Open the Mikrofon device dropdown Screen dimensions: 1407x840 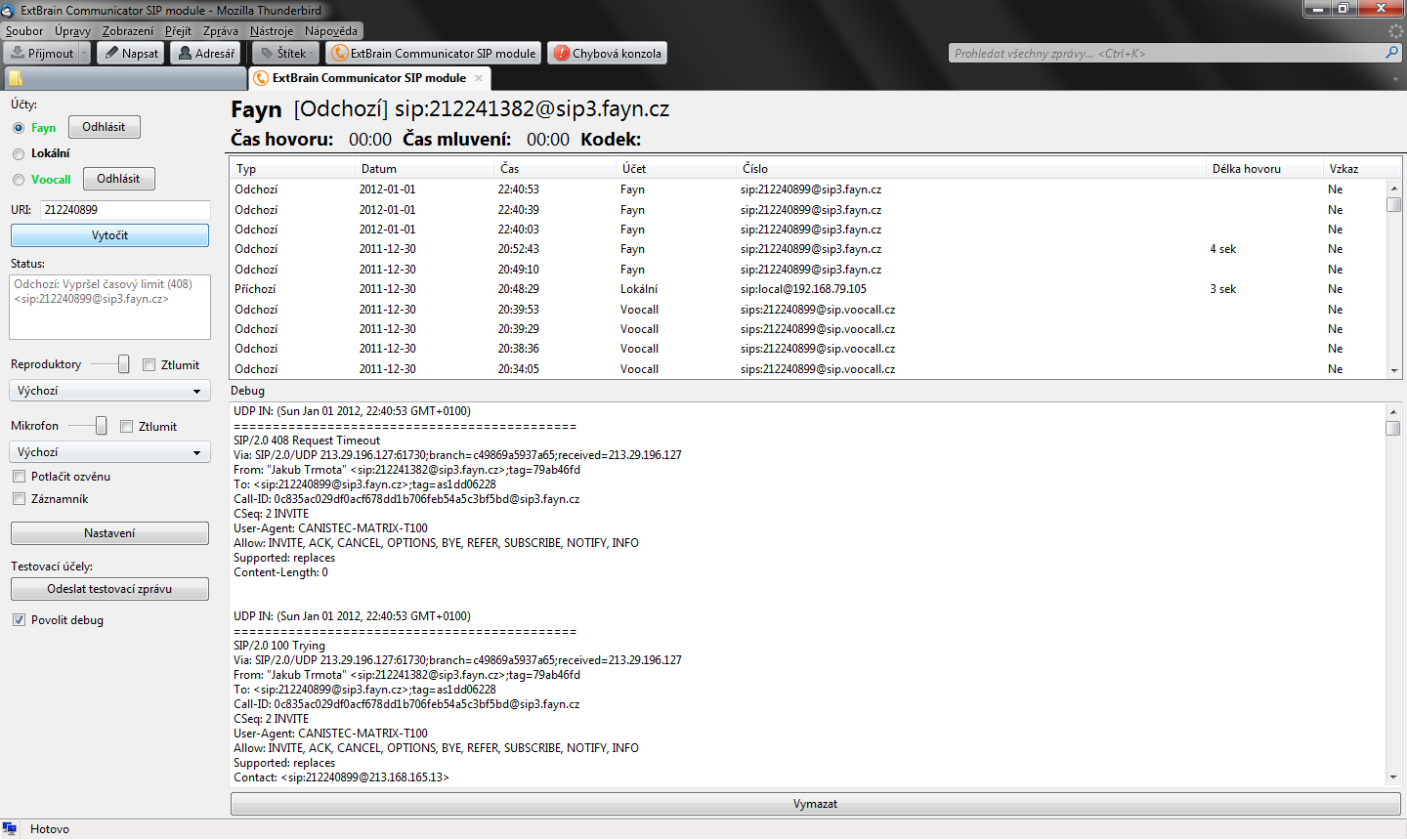pos(109,452)
